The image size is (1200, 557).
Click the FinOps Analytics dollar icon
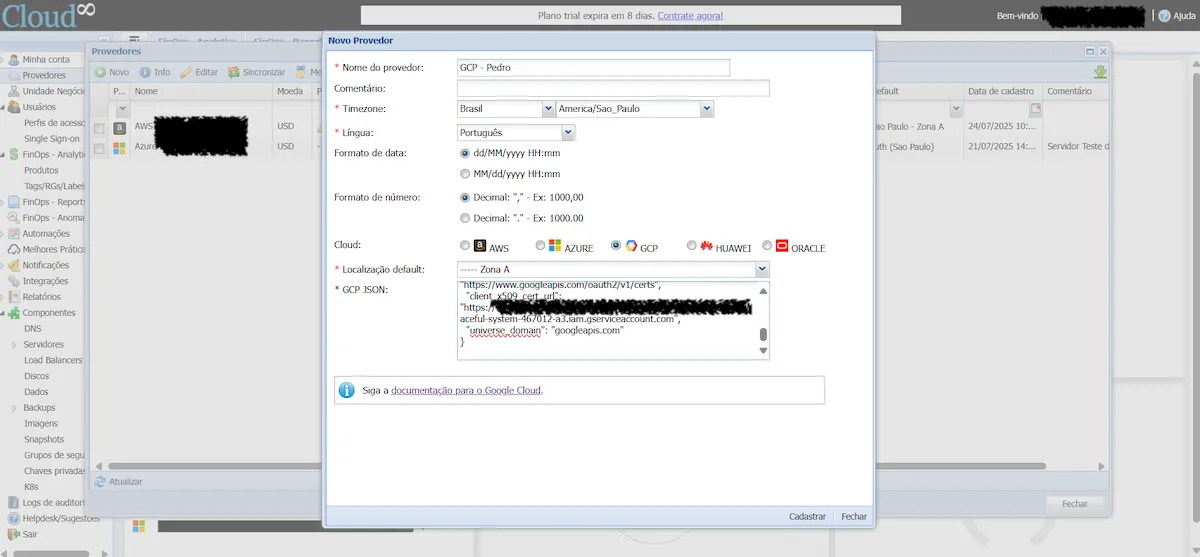[x=14, y=155]
